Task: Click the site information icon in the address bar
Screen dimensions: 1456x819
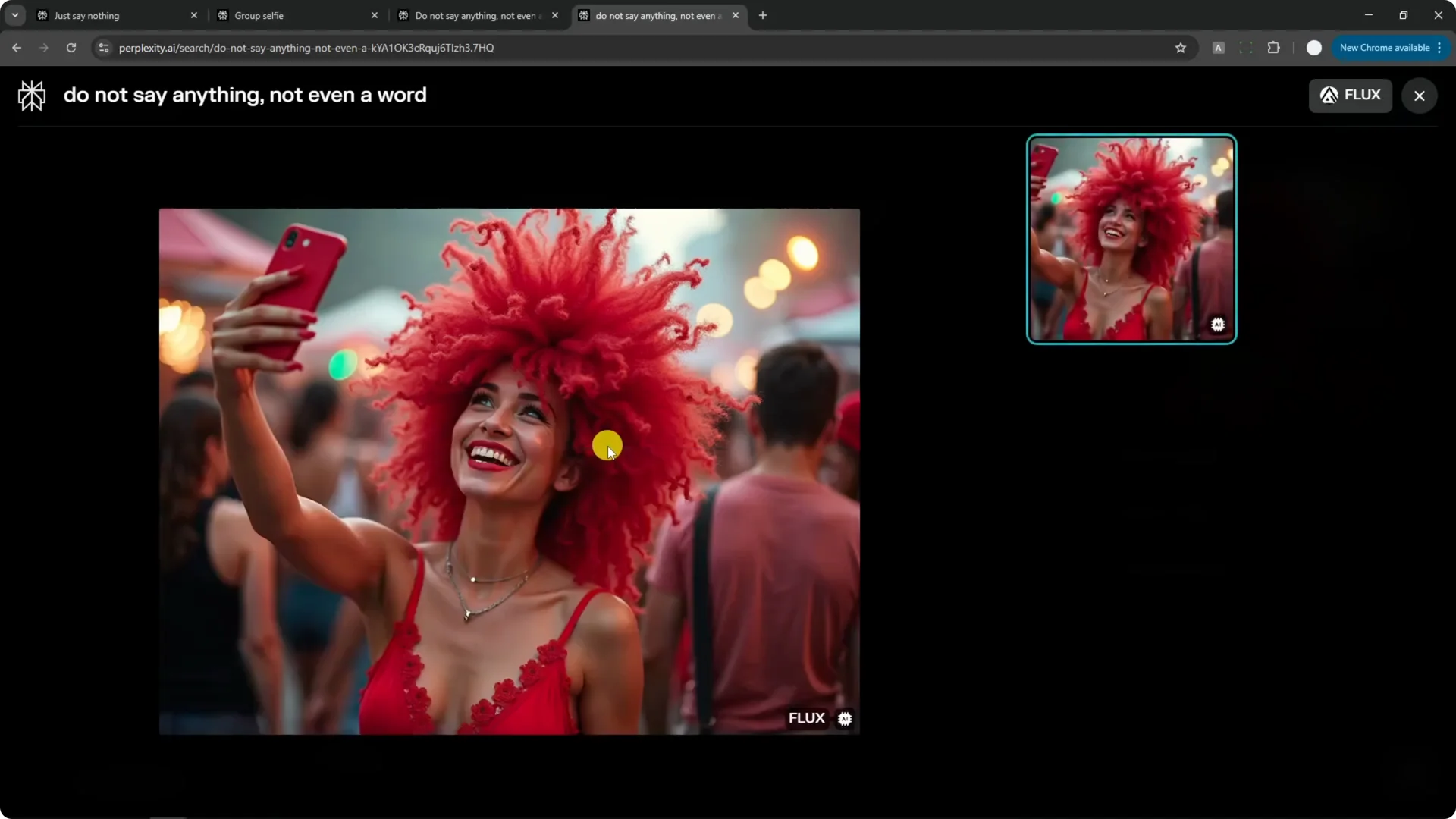Action: click(x=103, y=48)
